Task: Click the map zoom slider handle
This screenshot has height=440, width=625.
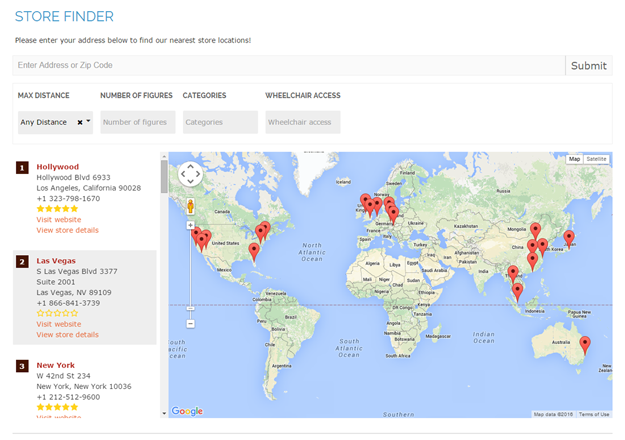Action: point(191,308)
